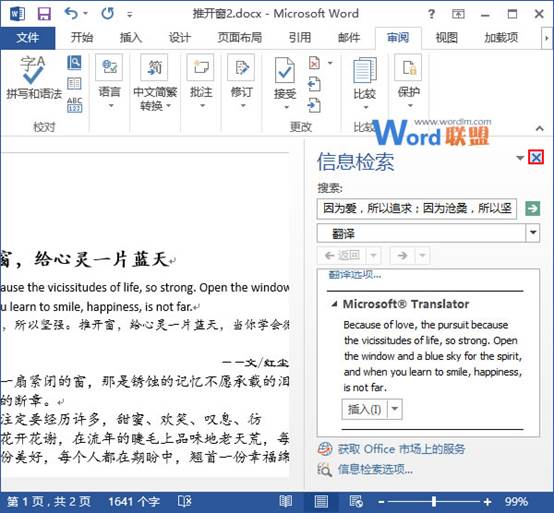The image size is (554, 513).
Task: Open the thesaurus book icon
Action: [74, 83]
